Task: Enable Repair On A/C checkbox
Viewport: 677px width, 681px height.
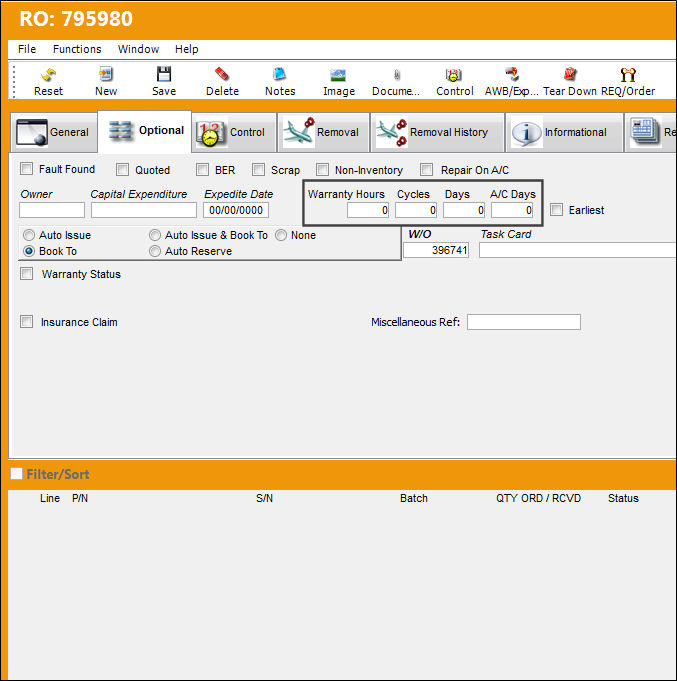Action: point(427,169)
